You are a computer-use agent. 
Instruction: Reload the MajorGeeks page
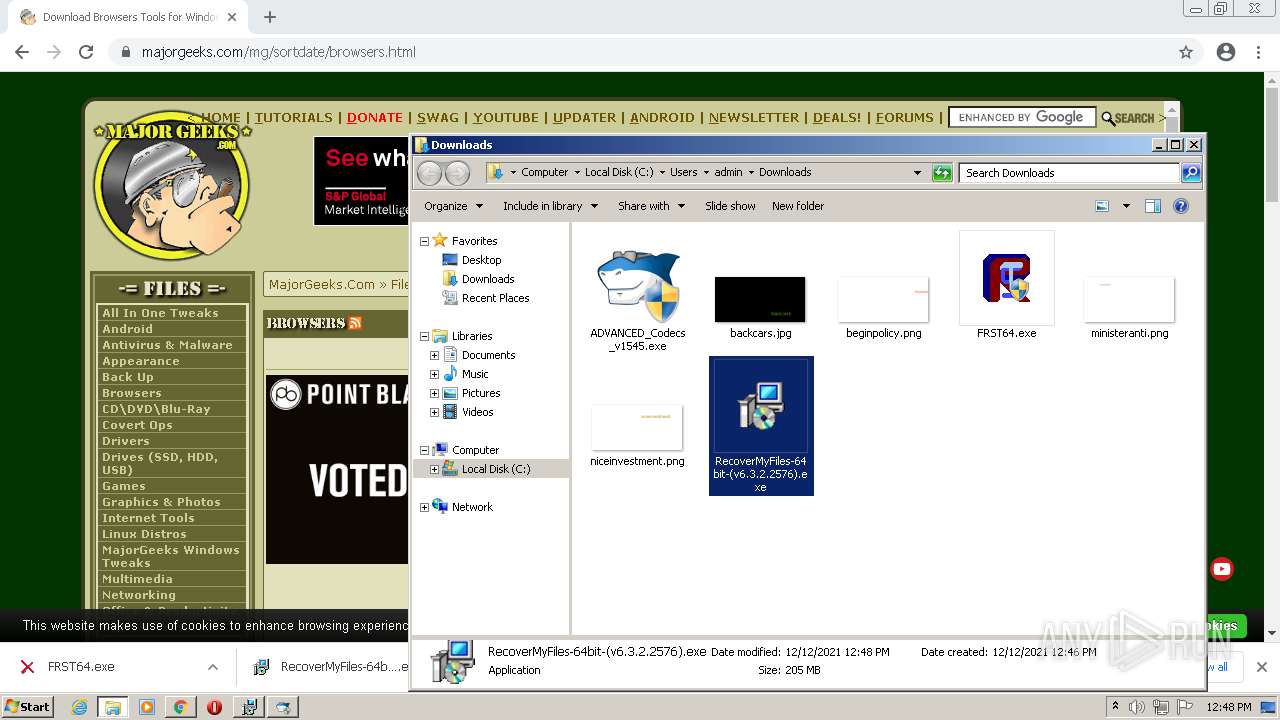[x=86, y=52]
